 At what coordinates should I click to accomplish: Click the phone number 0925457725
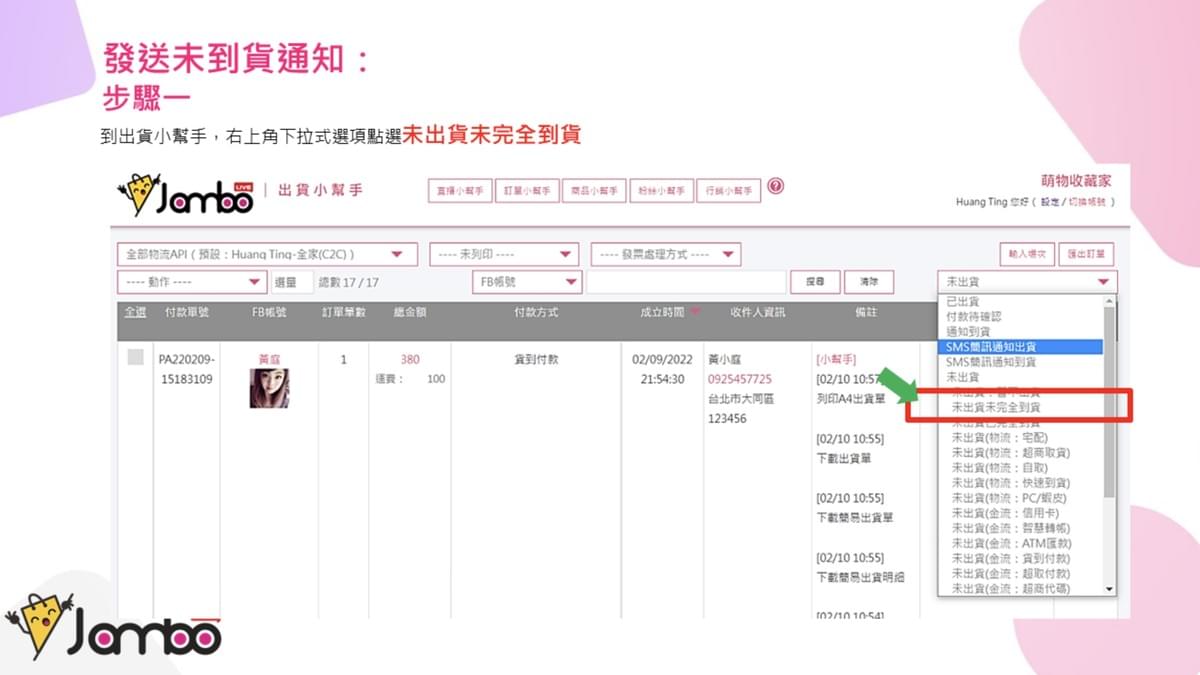coord(739,379)
